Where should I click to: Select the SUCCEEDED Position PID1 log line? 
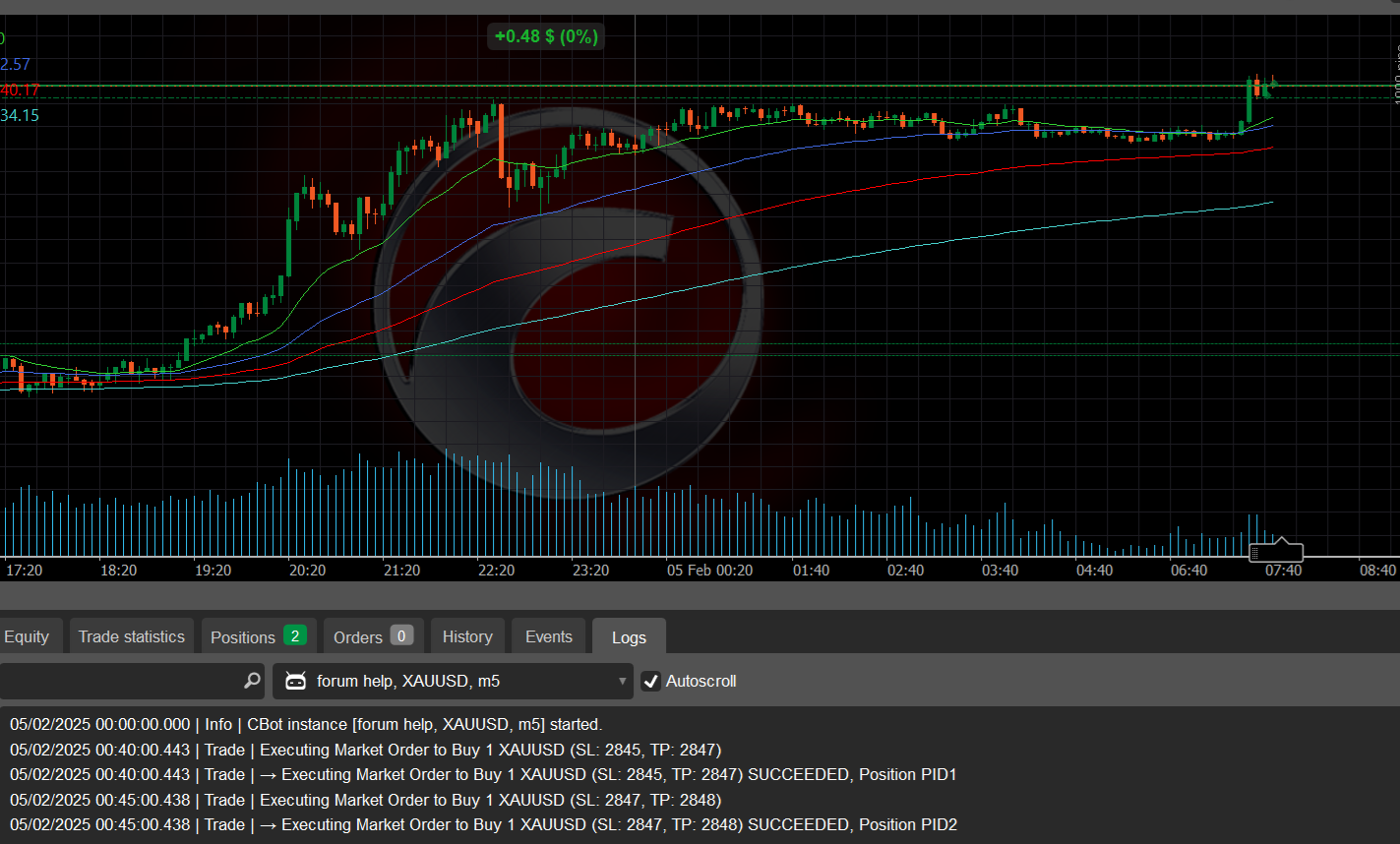483,774
